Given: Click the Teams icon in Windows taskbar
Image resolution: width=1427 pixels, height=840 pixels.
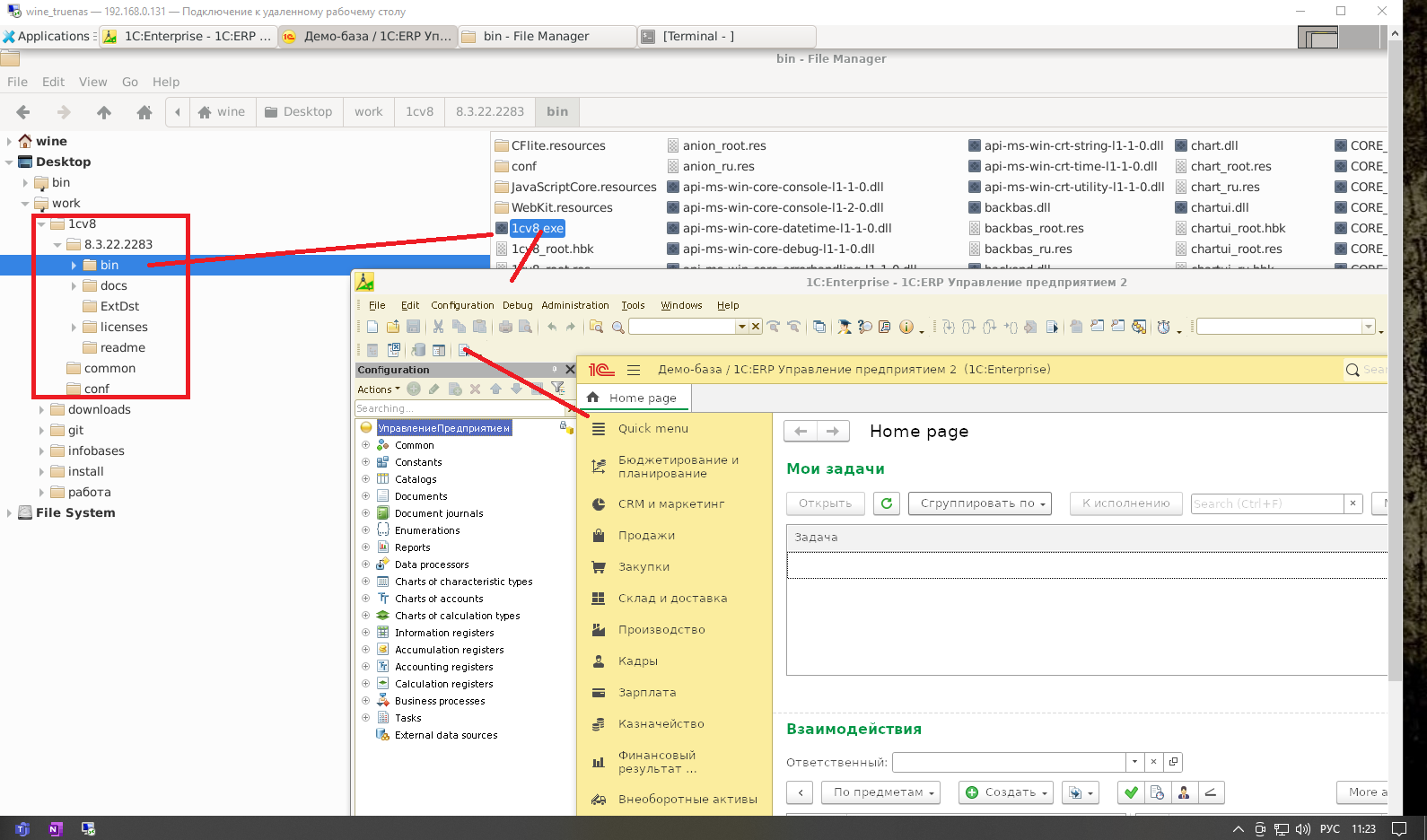Looking at the screenshot, I should coord(22,829).
